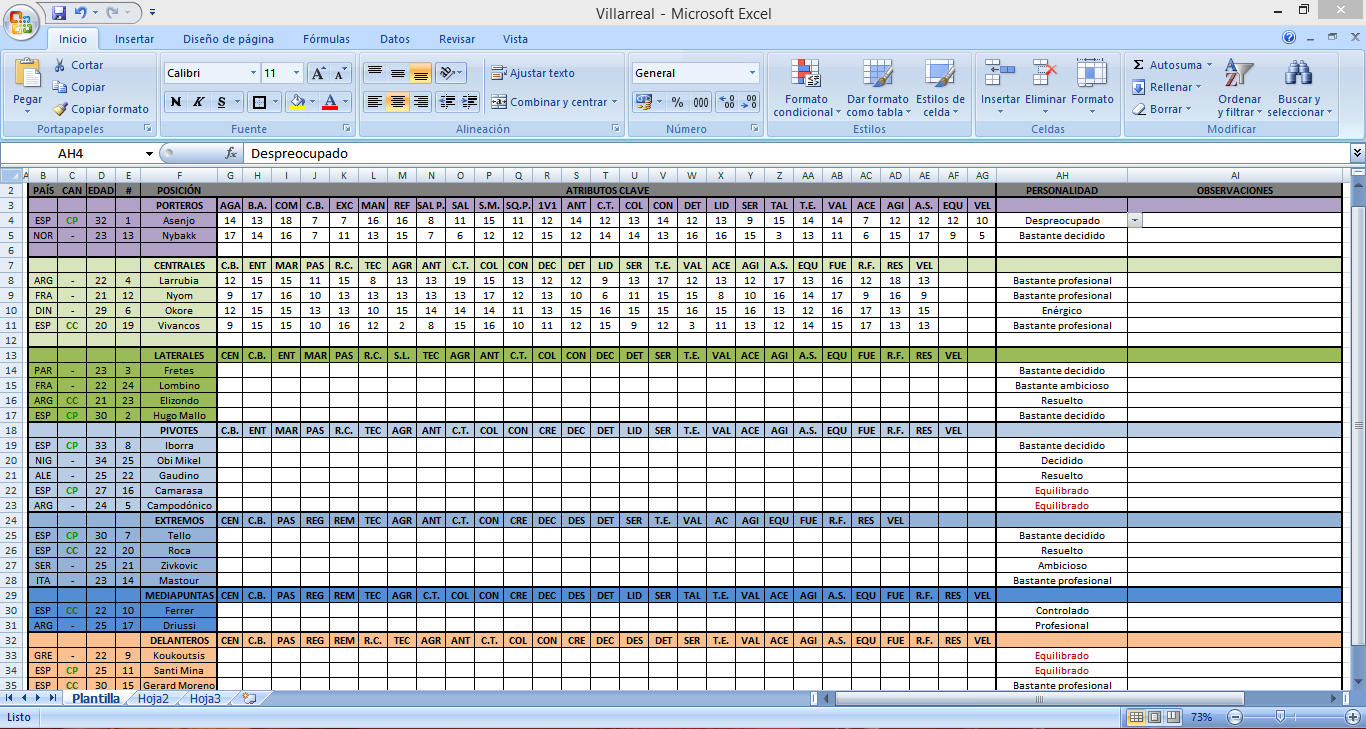Save the workbook from the quick access toolbar
This screenshot has height=729, width=1366.
click(x=58, y=13)
